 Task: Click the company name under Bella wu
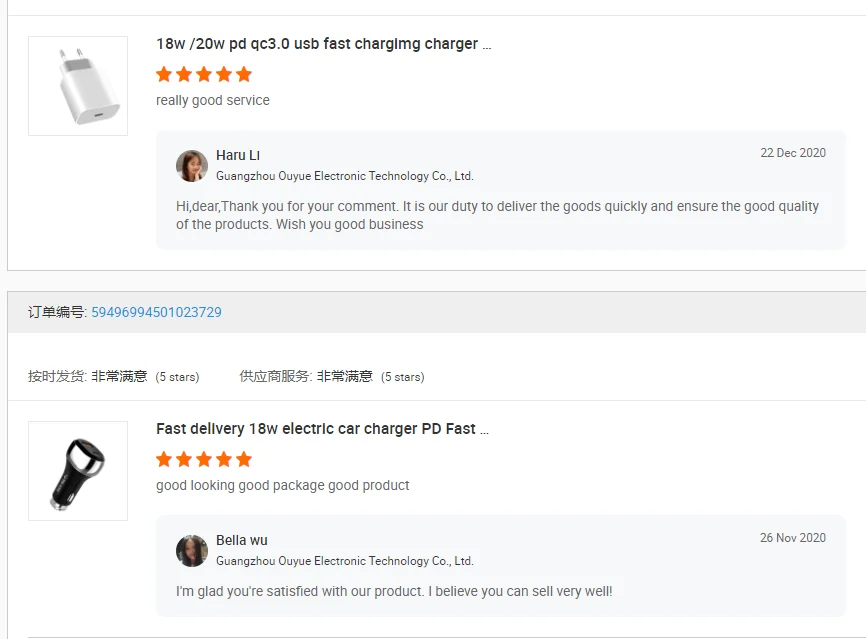(345, 561)
